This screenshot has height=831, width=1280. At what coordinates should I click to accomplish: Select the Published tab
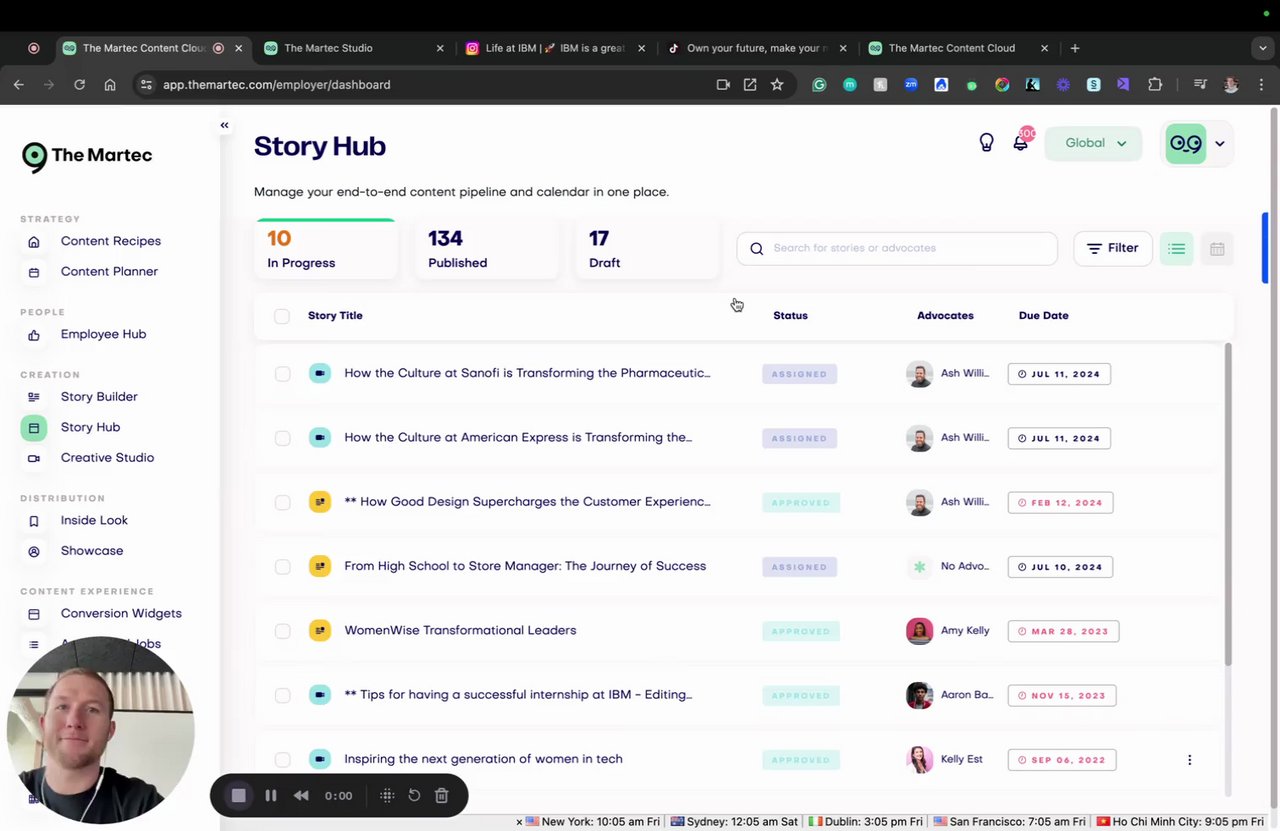pos(487,249)
